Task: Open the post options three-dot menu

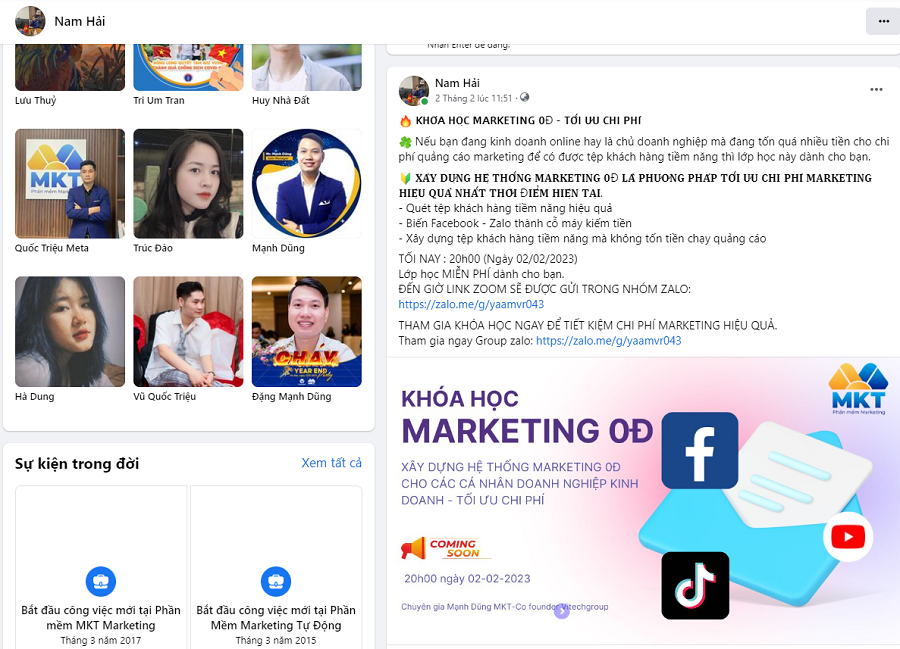Action: 876,90
